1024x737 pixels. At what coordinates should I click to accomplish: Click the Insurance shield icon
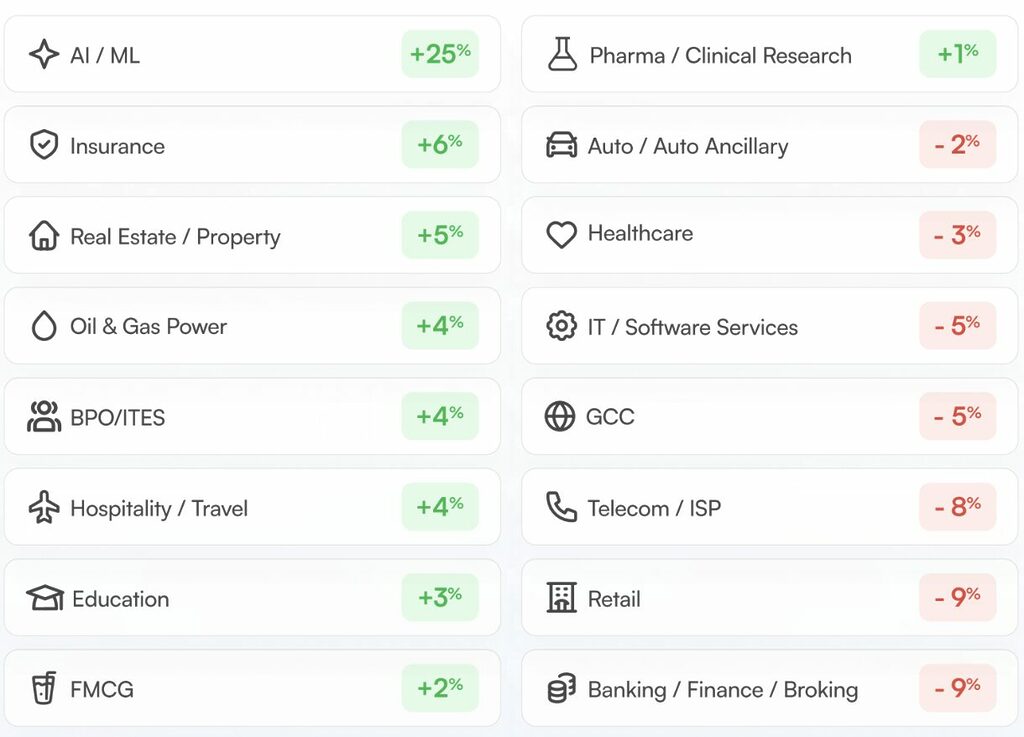coord(44,144)
